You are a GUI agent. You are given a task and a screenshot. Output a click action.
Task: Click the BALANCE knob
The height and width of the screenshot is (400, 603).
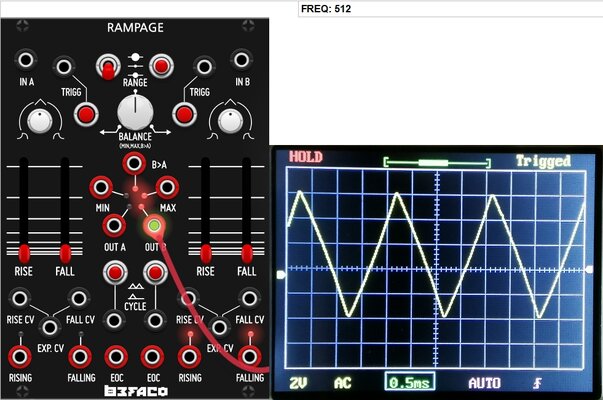[135, 112]
